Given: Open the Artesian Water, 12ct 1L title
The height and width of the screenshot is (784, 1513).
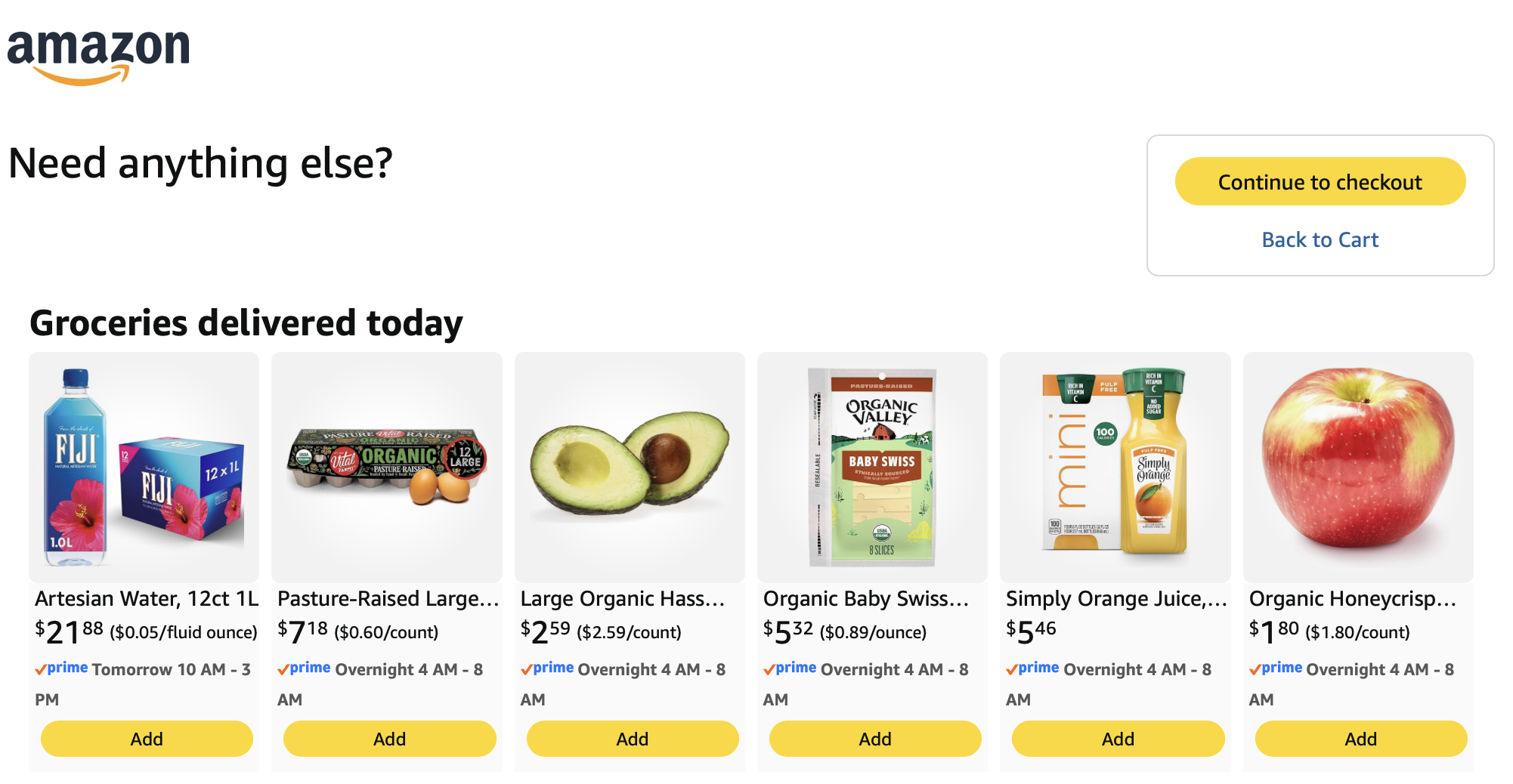Looking at the screenshot, I should [147, 598].
